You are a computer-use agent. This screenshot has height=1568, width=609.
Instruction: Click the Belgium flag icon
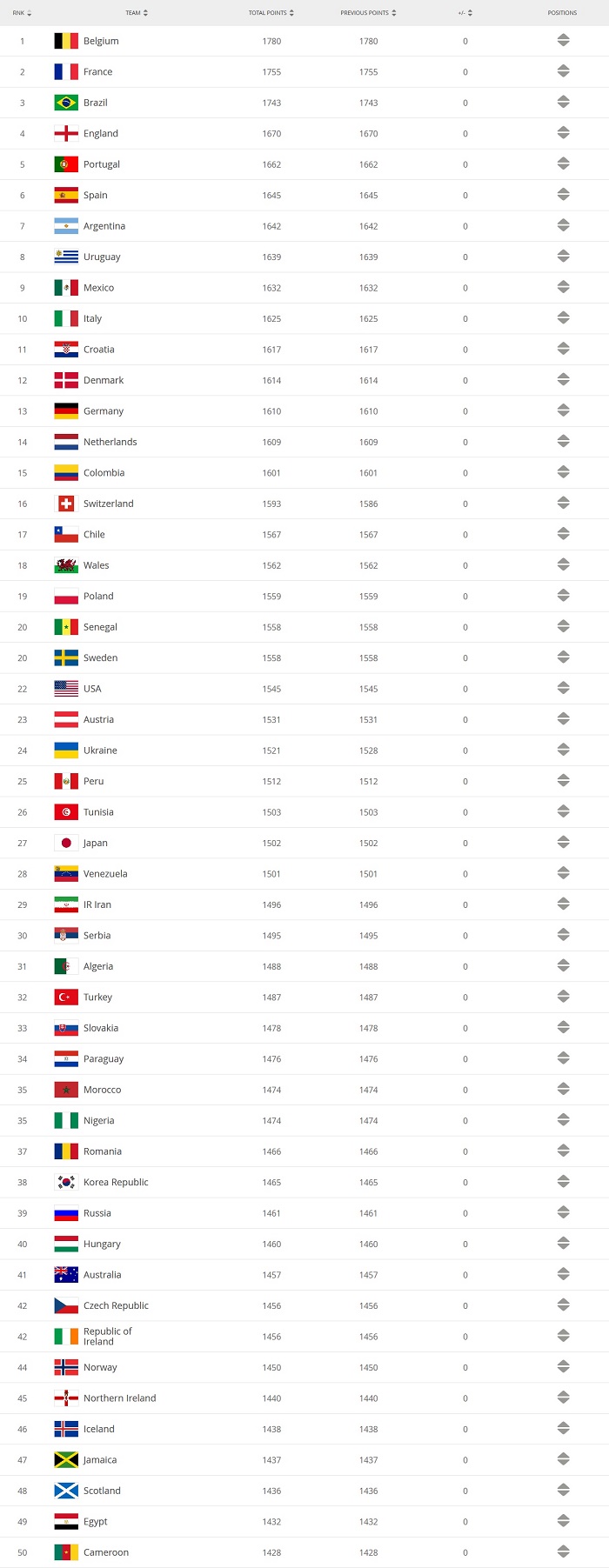click(66, 41)
